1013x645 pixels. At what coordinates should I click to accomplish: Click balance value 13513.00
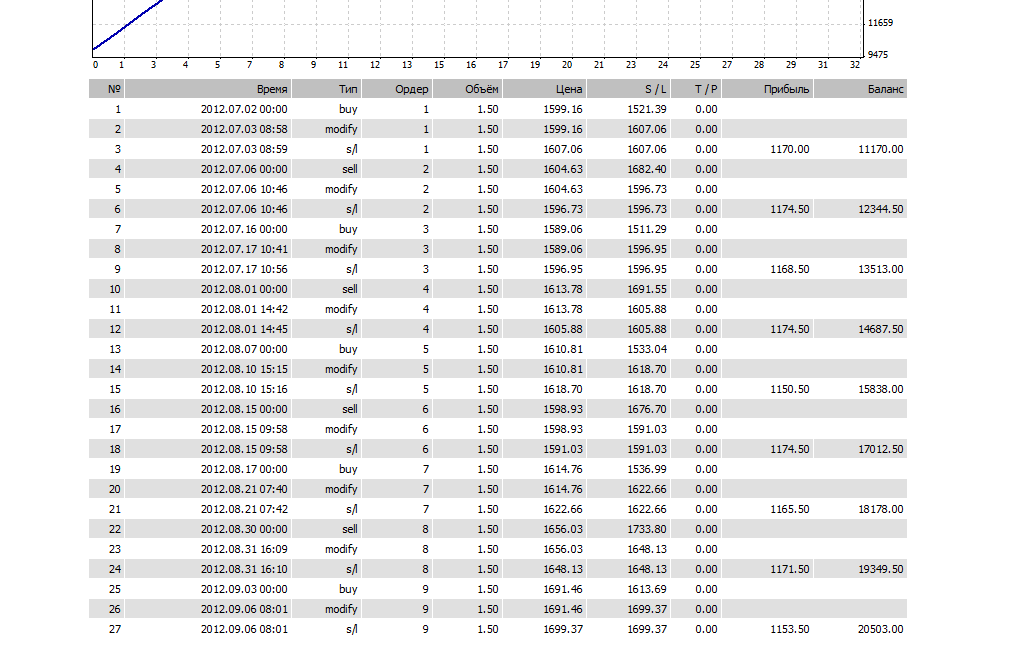(x=881, y=270)
